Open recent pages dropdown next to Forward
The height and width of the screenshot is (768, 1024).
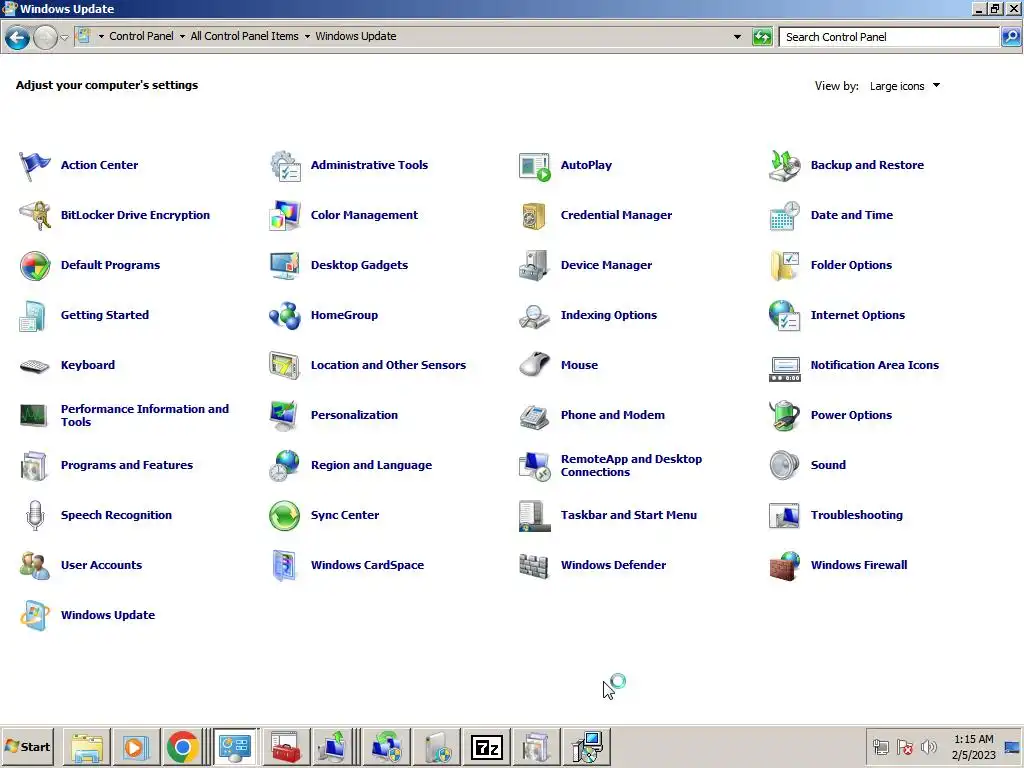[x=64, y=37]
